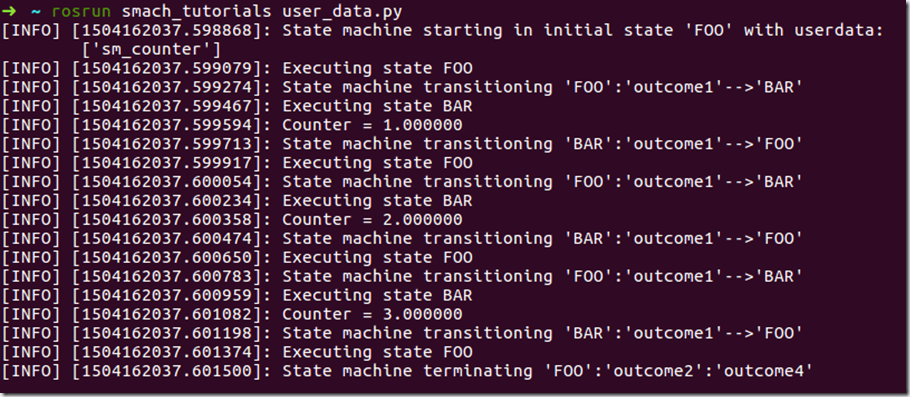This screenshot has width=910, height=397.
Task: Click the first 'Executing state BAR' line
Action: pyautogui.click(x=377, y=106)
